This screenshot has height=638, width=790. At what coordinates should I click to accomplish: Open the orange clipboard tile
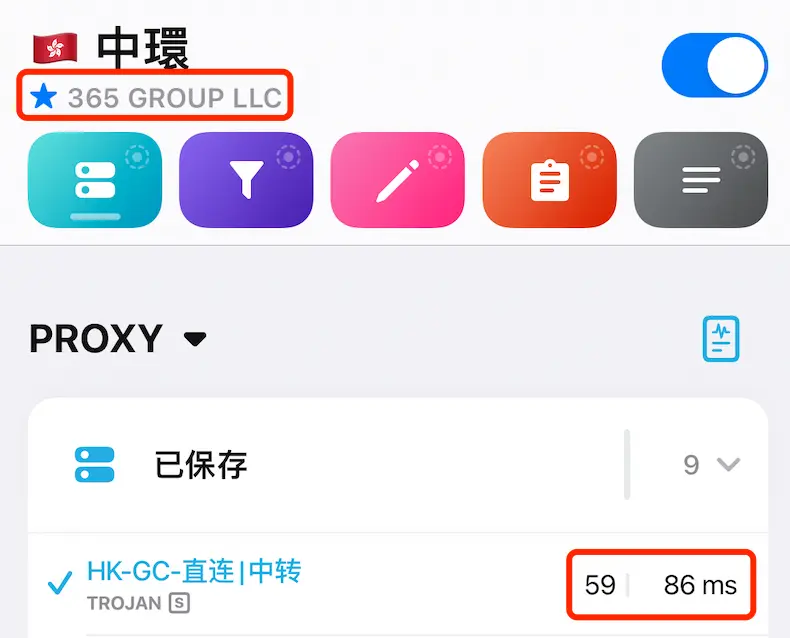(549, 180)
